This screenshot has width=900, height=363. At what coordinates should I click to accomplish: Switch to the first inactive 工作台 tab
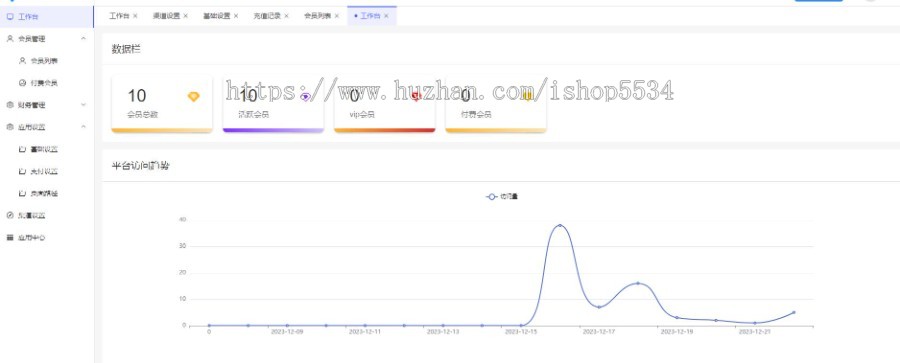[x=119, y=16]
